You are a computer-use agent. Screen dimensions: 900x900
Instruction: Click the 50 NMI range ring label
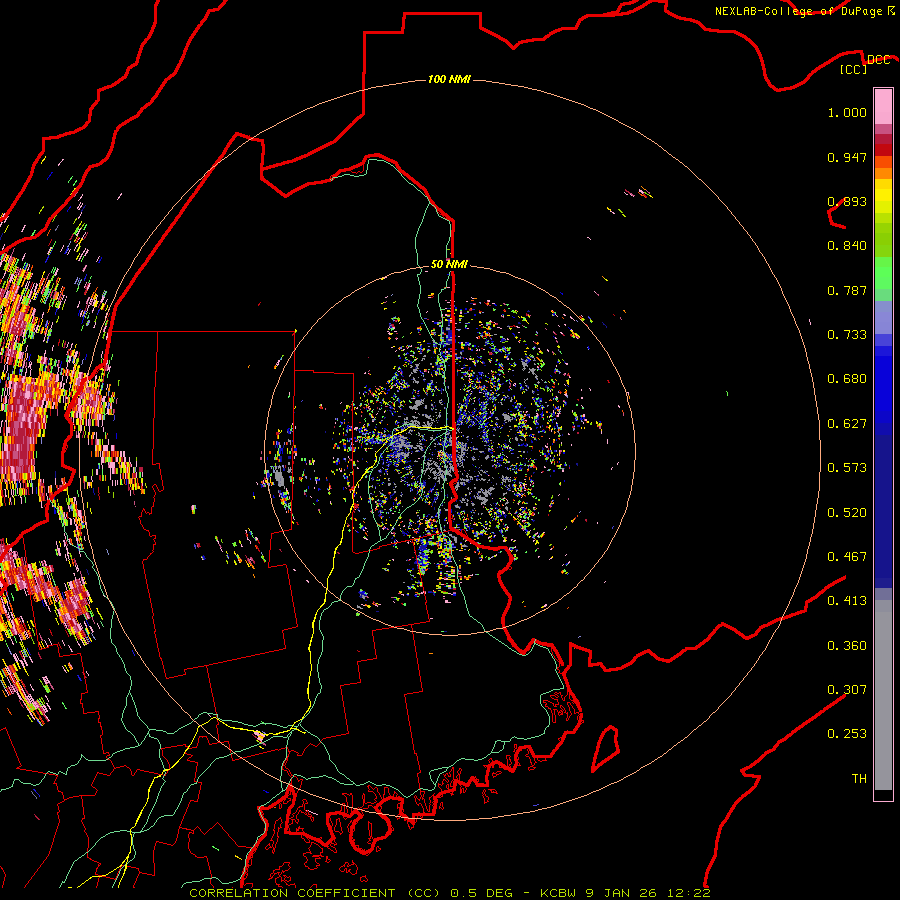click(x=449, y=264)
